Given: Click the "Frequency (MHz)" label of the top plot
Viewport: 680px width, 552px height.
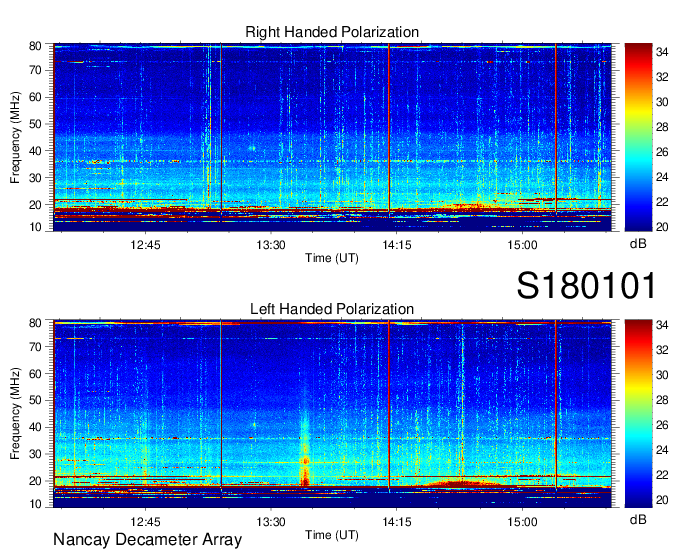Looking at the screenshot, I should coord(15,137).
